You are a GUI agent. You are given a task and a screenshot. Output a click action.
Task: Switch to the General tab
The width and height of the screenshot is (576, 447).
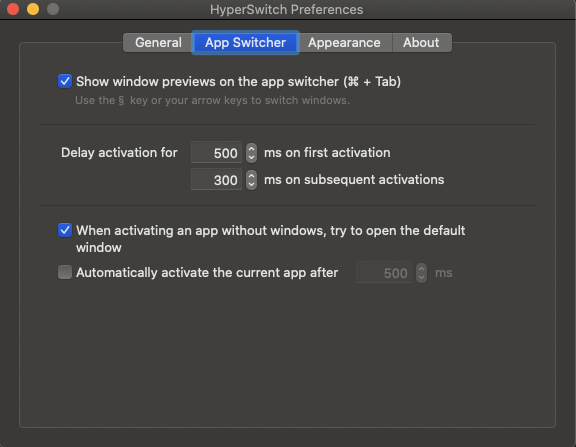click(x=158, y=43)
